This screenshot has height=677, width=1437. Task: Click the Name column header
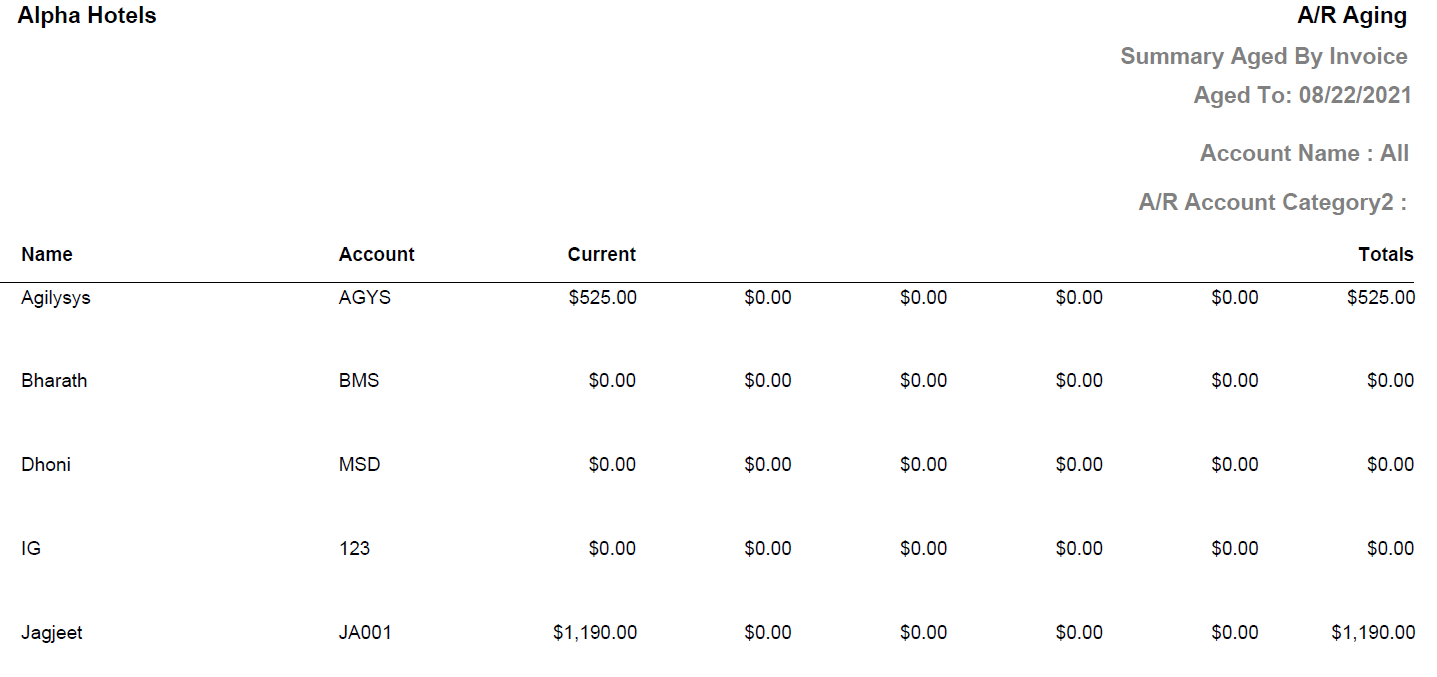[x=47, y=254]
